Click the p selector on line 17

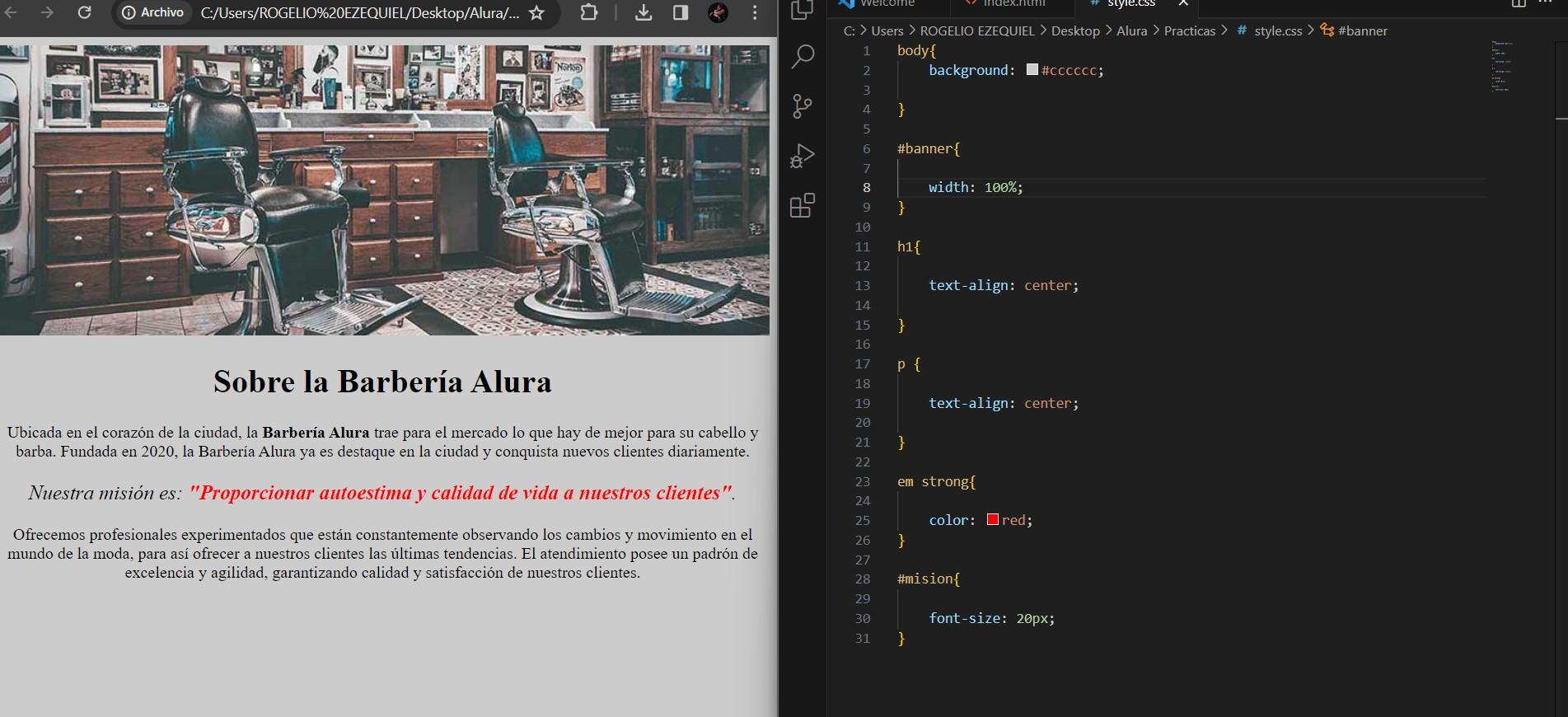point(901,363)
